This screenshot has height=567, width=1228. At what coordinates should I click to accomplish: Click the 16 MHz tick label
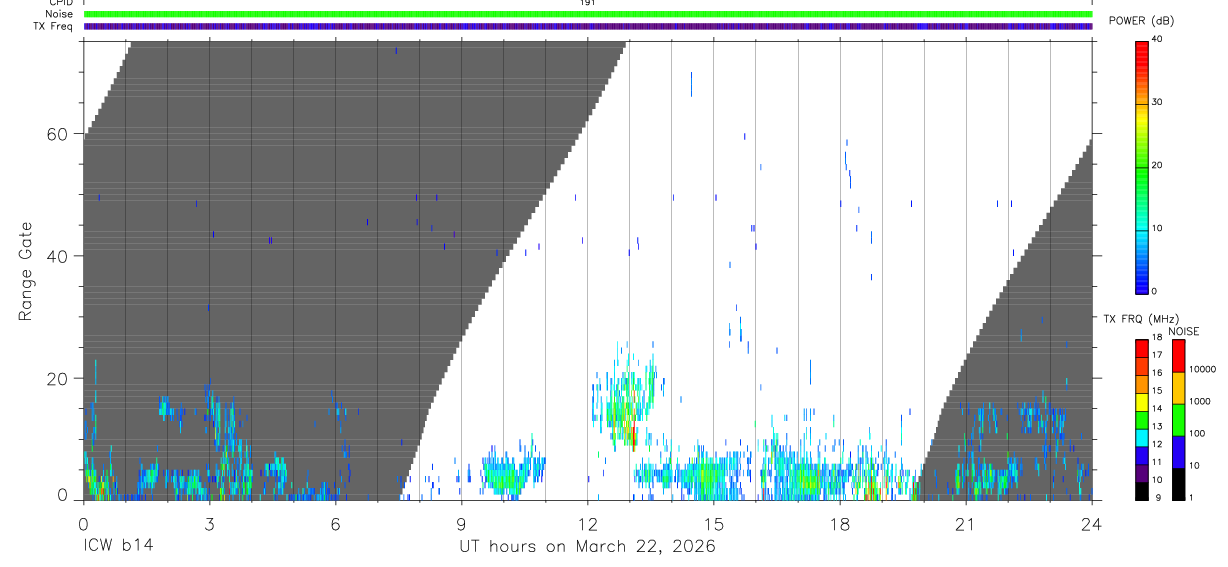coord(1156,373)
